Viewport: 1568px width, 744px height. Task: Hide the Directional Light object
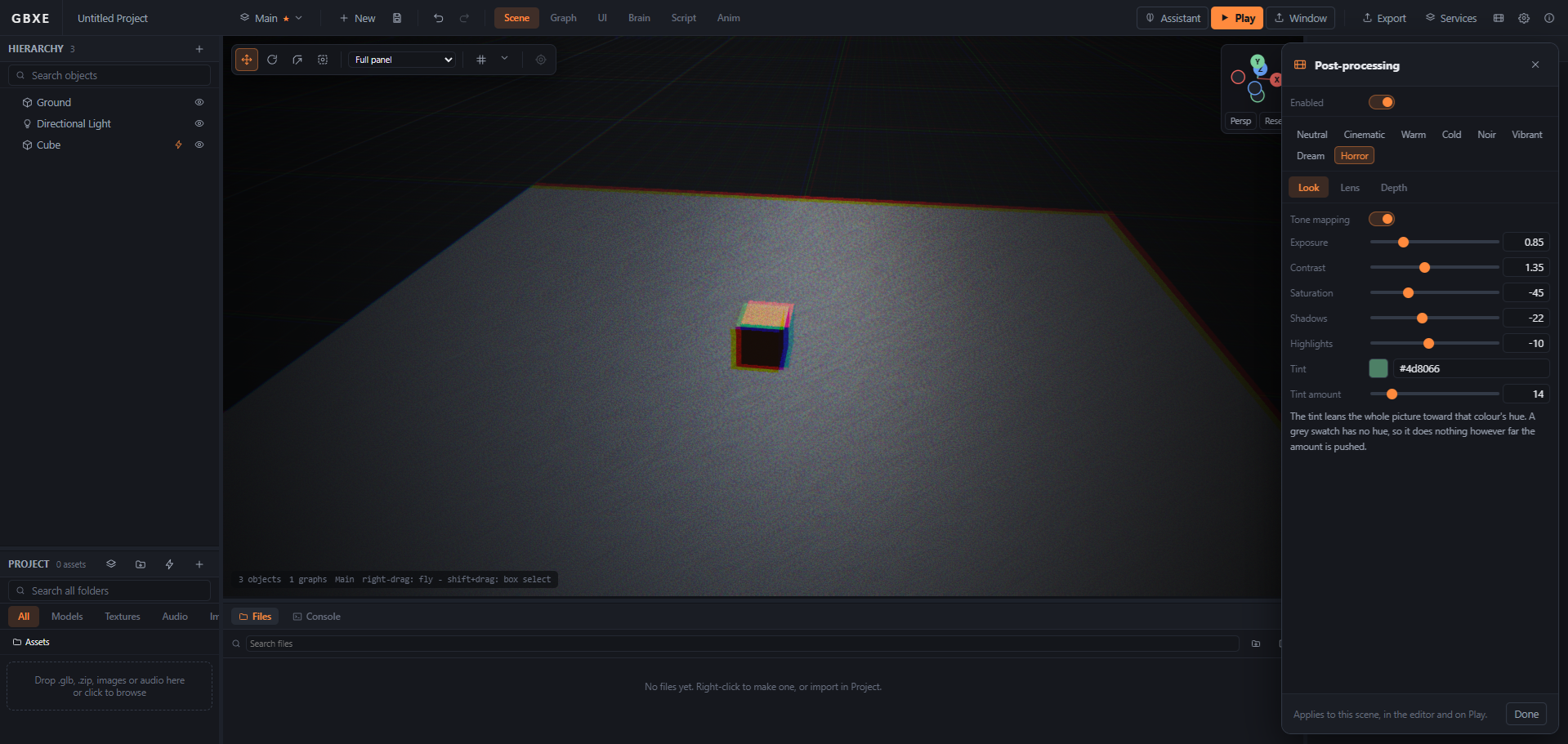pyautogui.click(x=199, y=123)
